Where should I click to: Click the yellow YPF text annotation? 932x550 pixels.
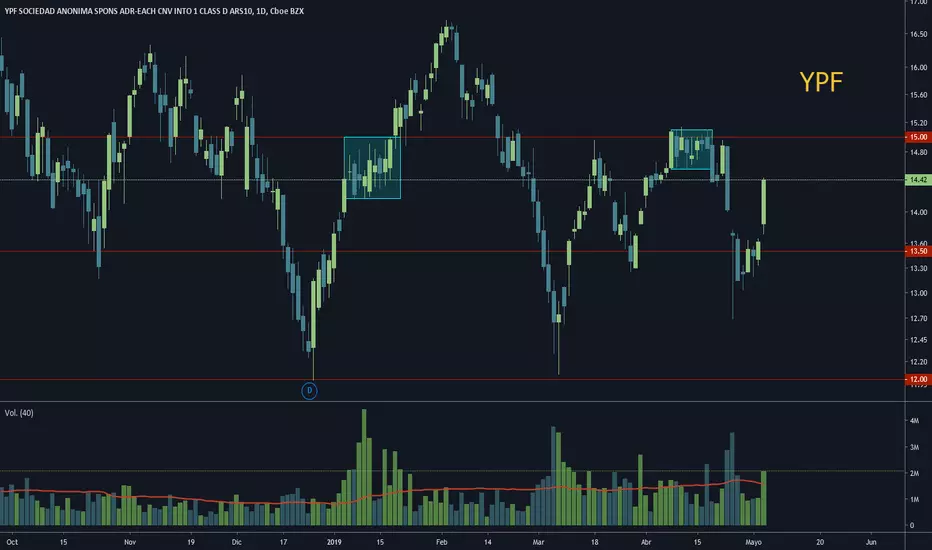(x=821, y=82)
